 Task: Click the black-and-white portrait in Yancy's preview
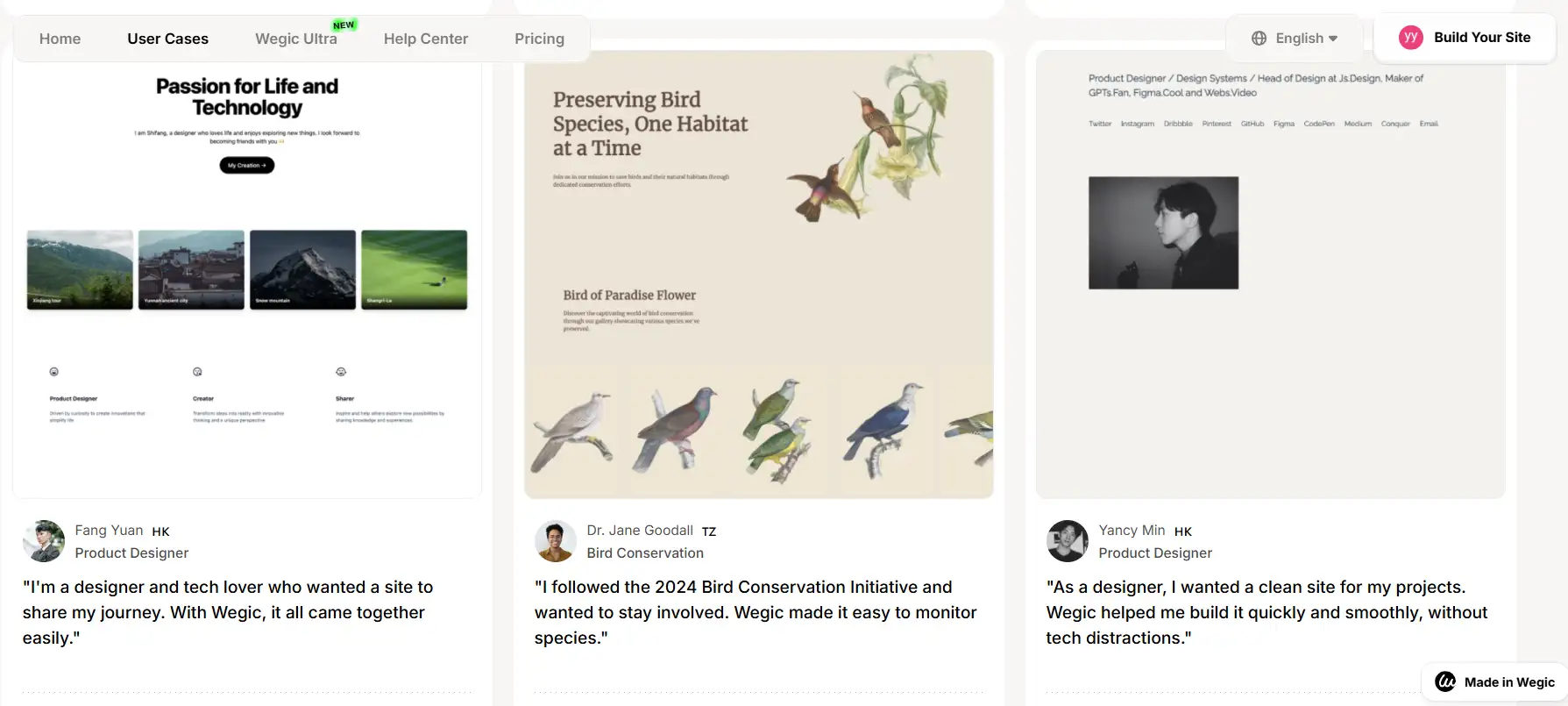click(1163, 232)
